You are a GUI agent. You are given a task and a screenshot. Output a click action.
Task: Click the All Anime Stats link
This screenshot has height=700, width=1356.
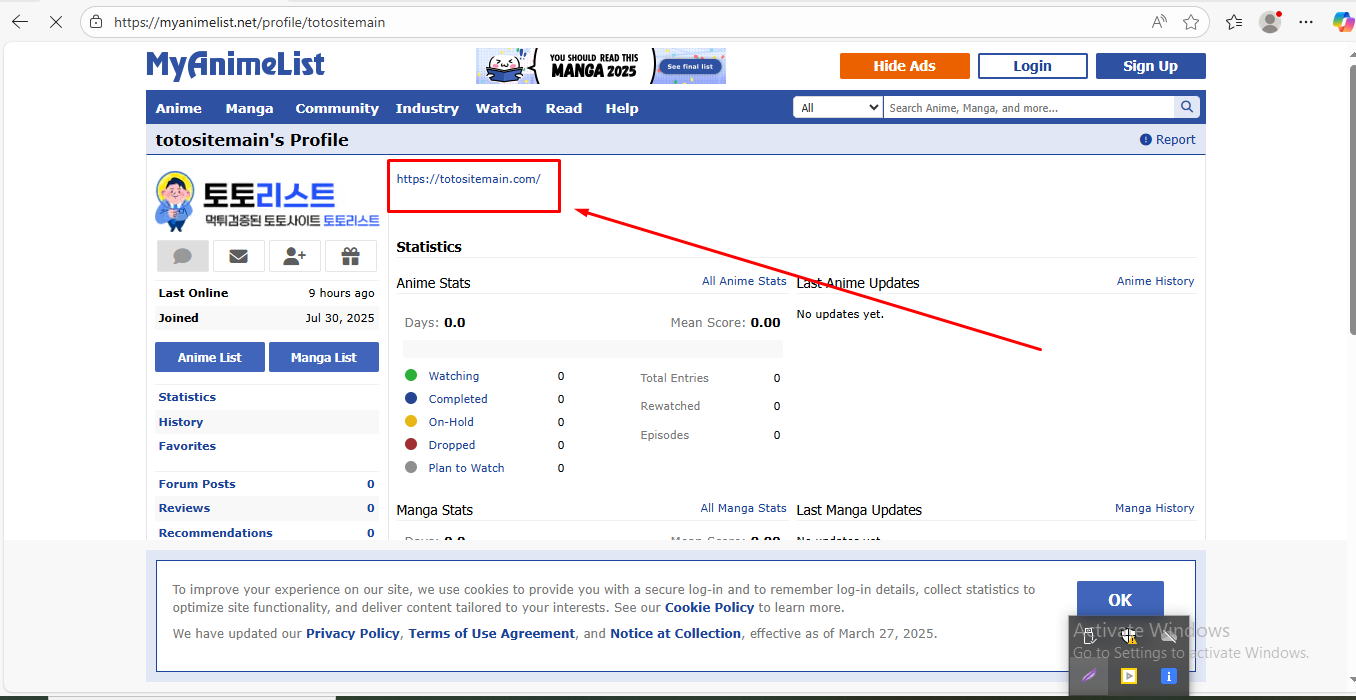pyautogui.click(x=744, y=281)
